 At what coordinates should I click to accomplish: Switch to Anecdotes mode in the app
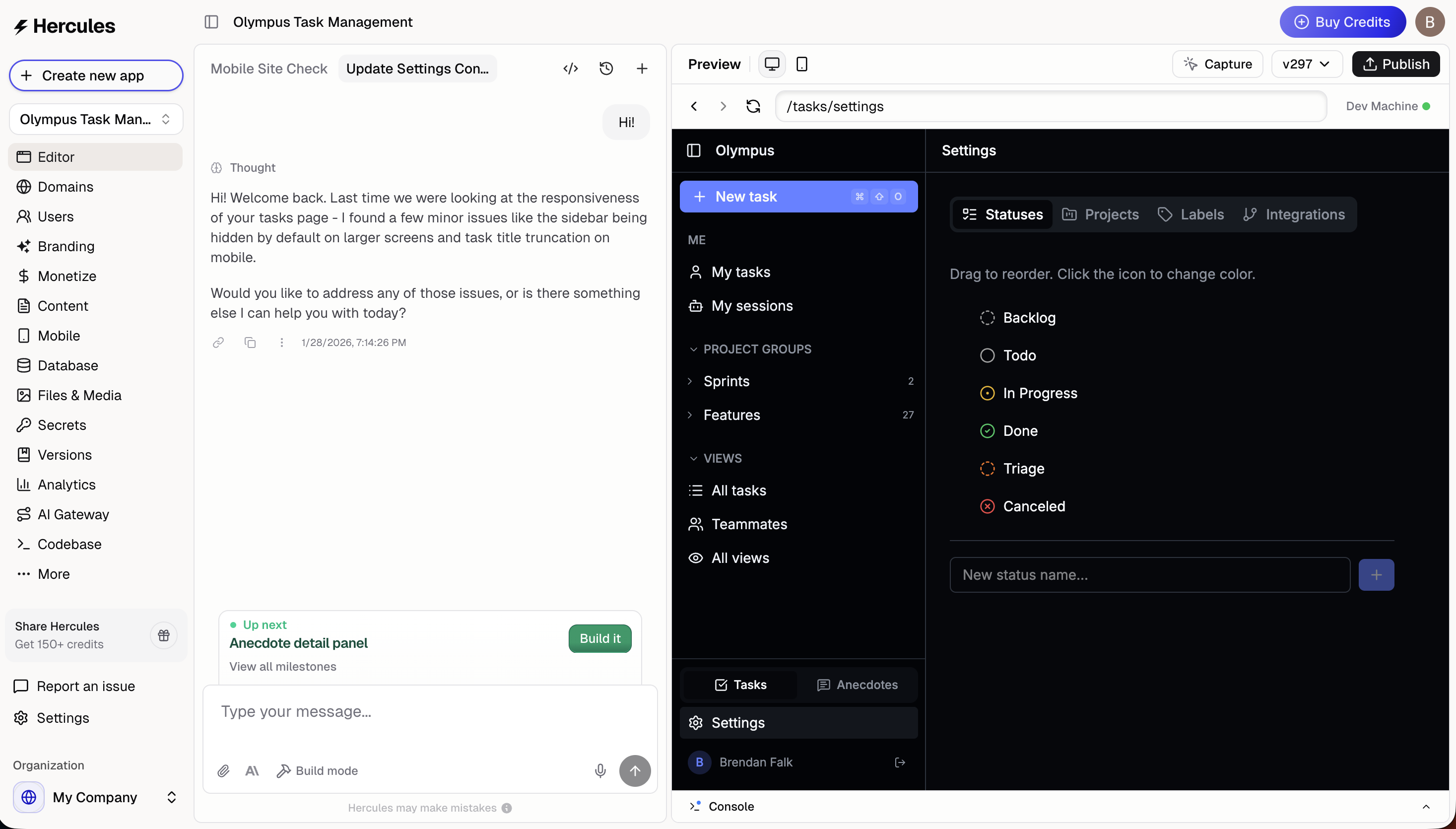pos(857,685)
